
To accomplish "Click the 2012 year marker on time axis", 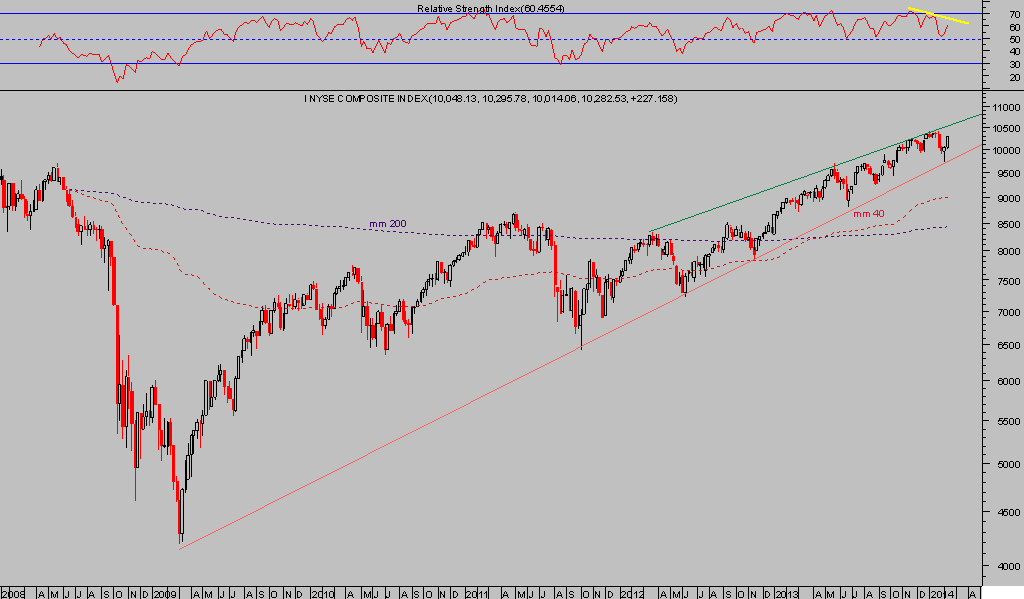I will 633,593.
